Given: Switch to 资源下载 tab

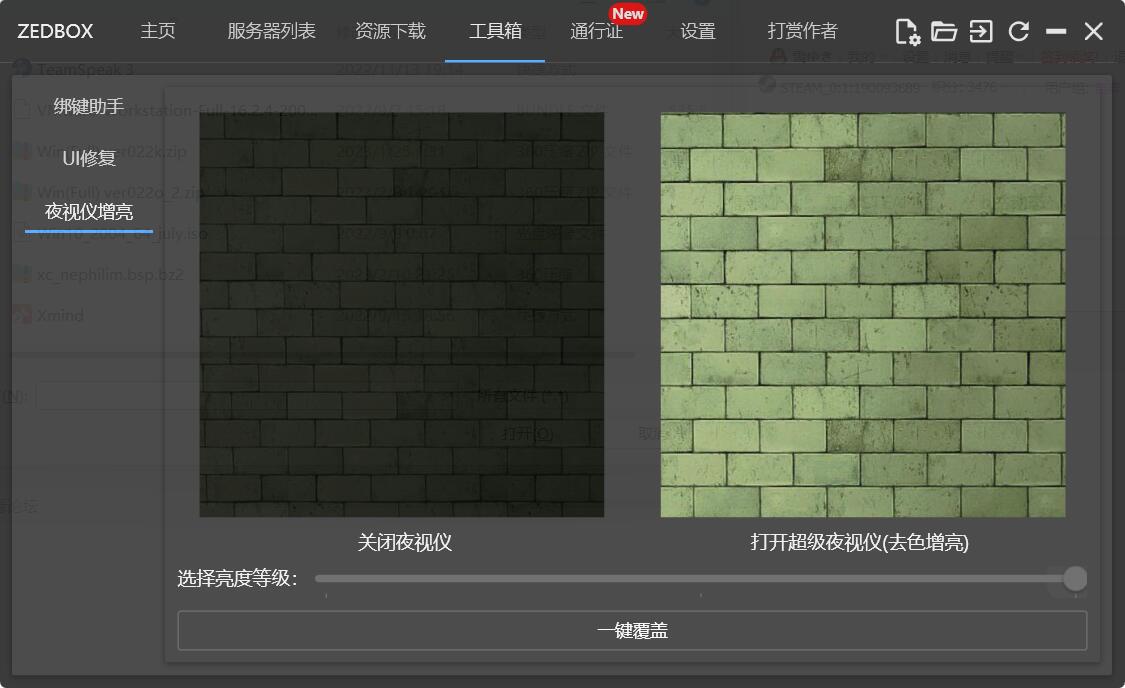Looking at the screenshot, I should [x=390, y=31].
